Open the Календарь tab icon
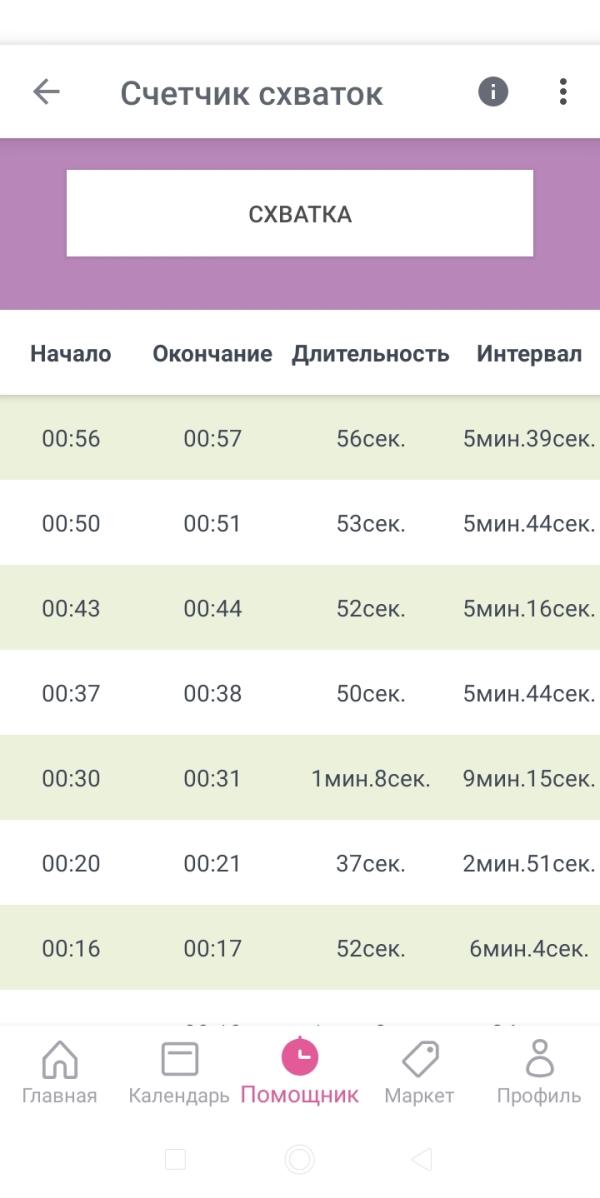 pos(180,1060)
